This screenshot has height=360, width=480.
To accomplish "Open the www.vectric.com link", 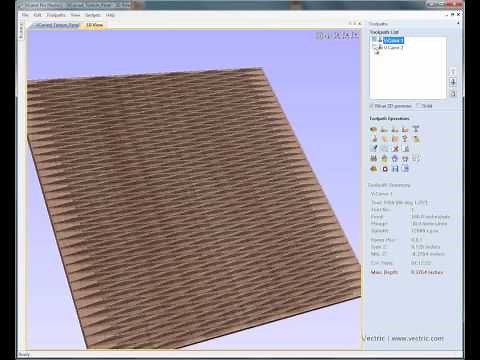I will pos(417,339).
